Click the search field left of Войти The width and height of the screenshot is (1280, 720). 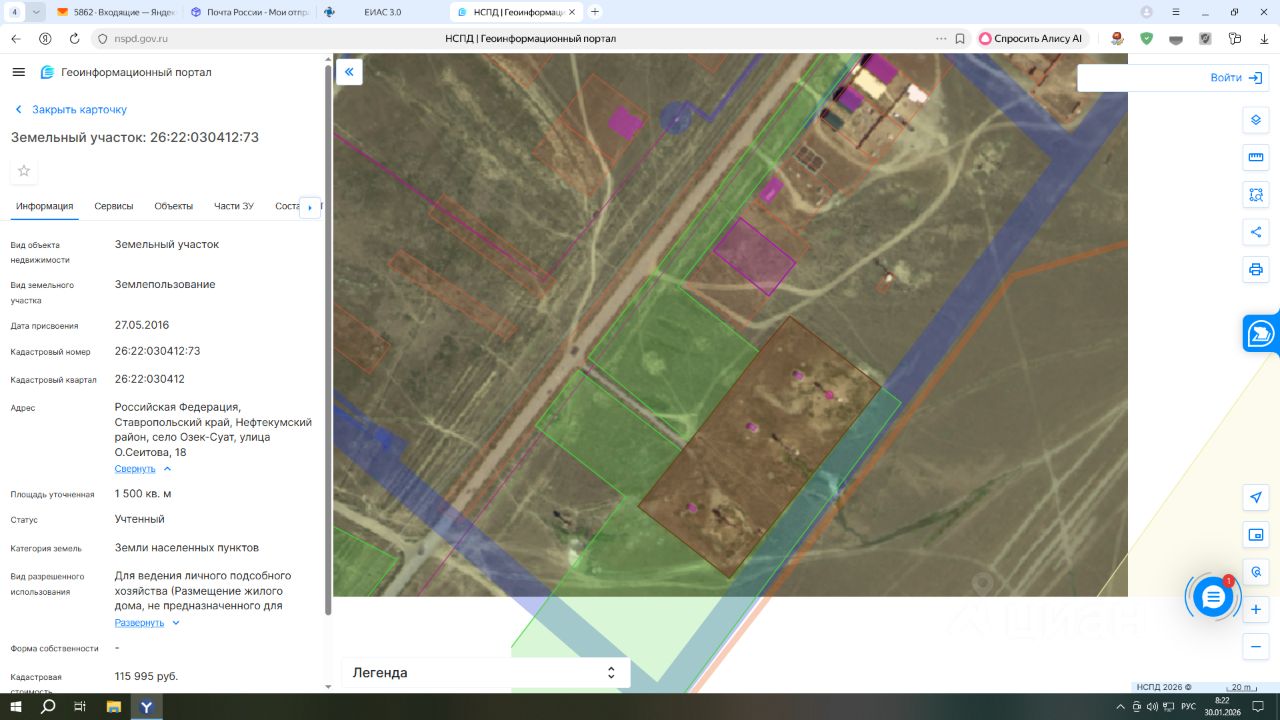1140,78
